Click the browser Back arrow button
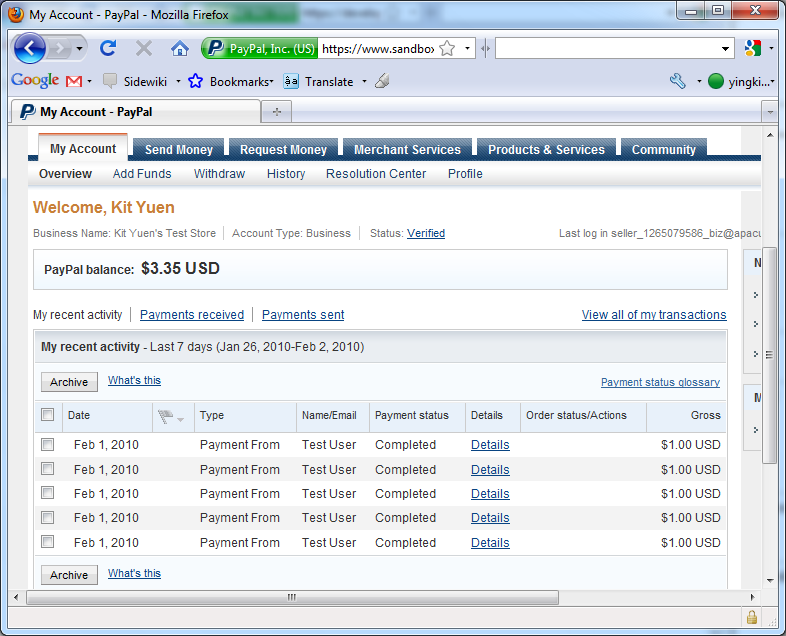The height and width of the screenshot is (636, 786). (30, 48)
